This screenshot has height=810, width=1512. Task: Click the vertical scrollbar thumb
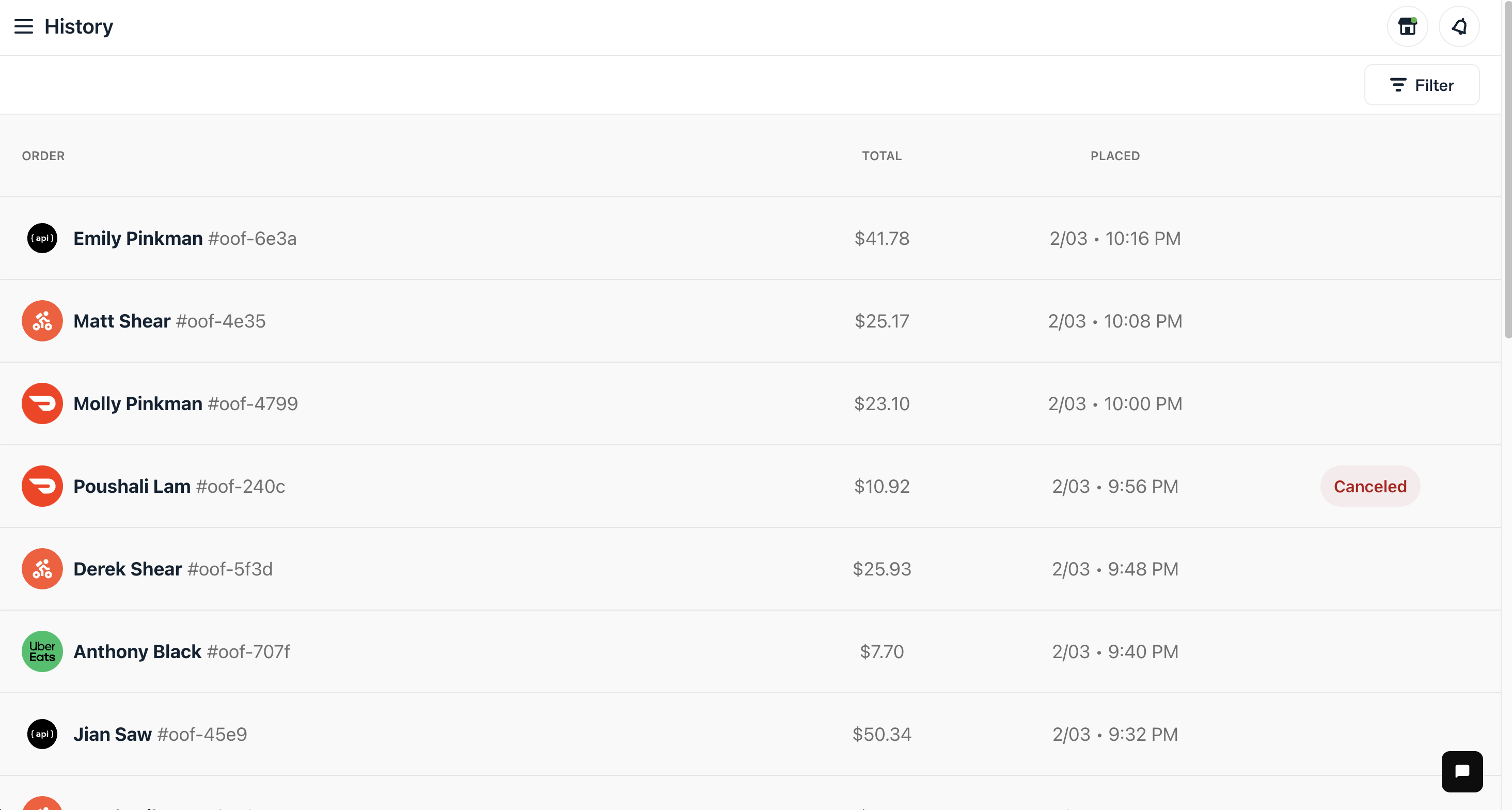tap(1507, 170)
